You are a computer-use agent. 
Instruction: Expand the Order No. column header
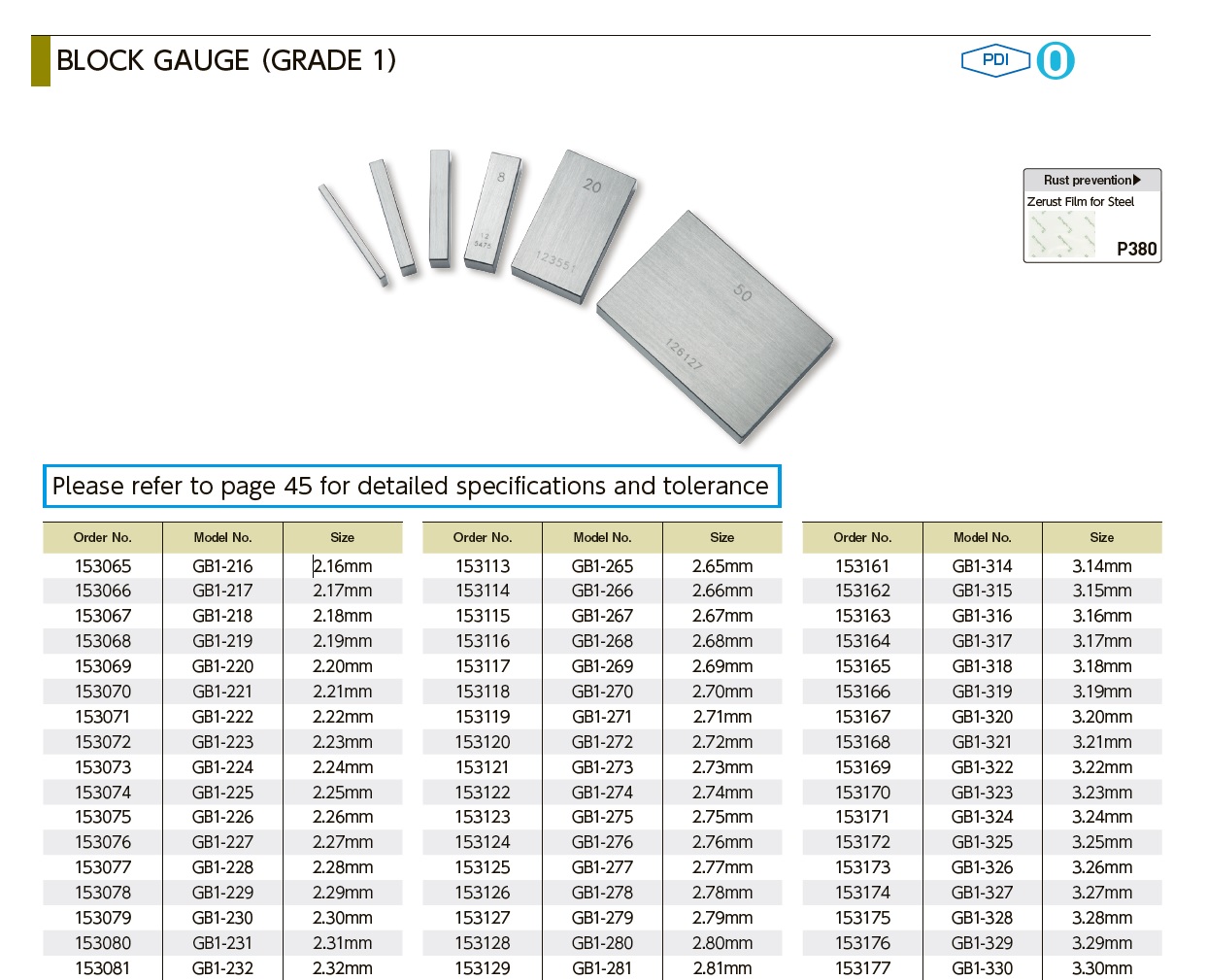coord(102,537)
